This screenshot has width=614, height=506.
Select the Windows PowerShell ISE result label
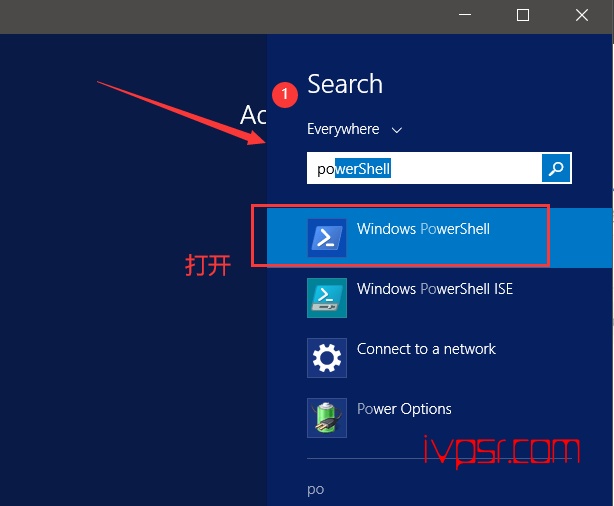pos(435,289)
